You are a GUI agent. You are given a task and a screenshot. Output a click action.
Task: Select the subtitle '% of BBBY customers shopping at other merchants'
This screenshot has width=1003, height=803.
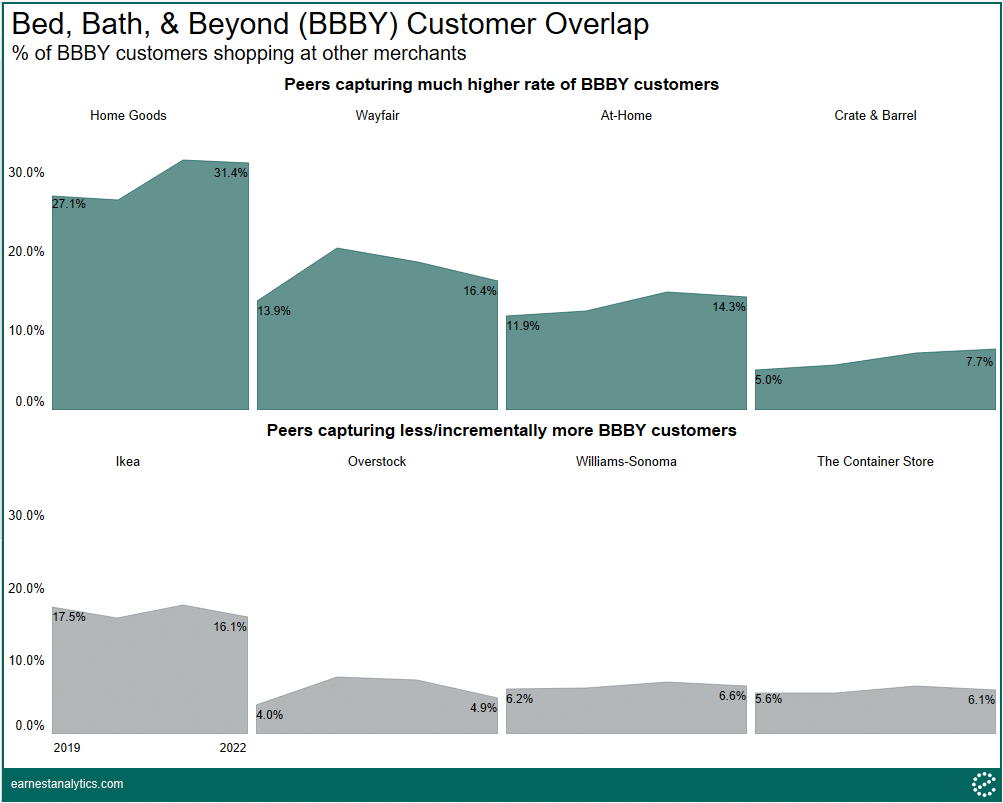click(239, 53)
